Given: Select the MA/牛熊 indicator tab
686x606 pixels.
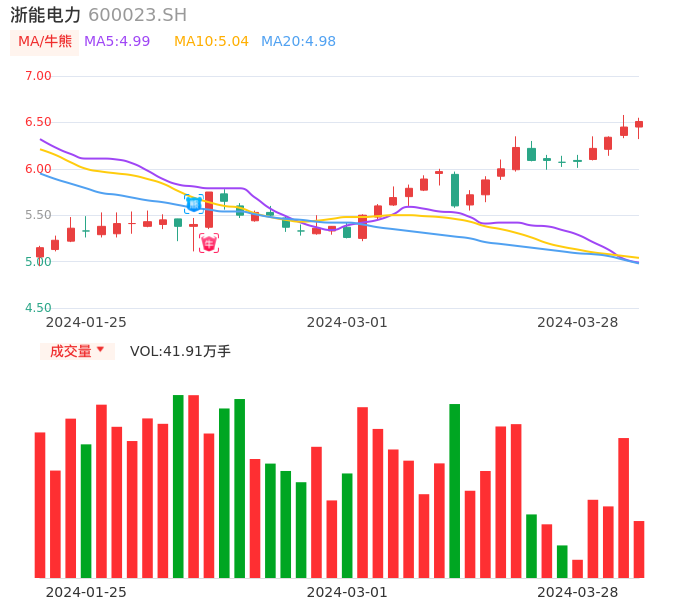Looking at the screenshot, I should [45, 42].
